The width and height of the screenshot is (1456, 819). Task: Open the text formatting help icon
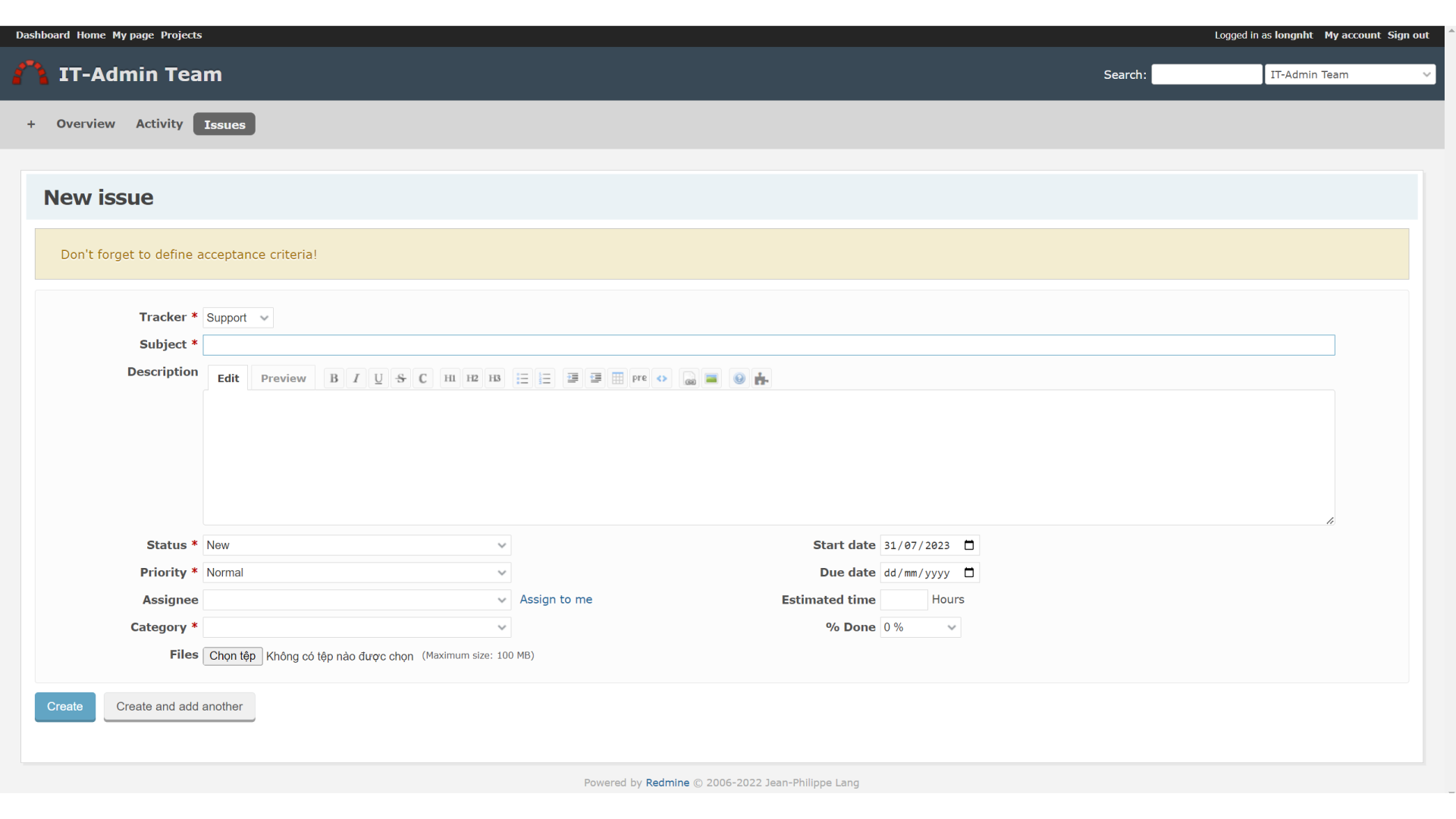(x=739, y=378)
